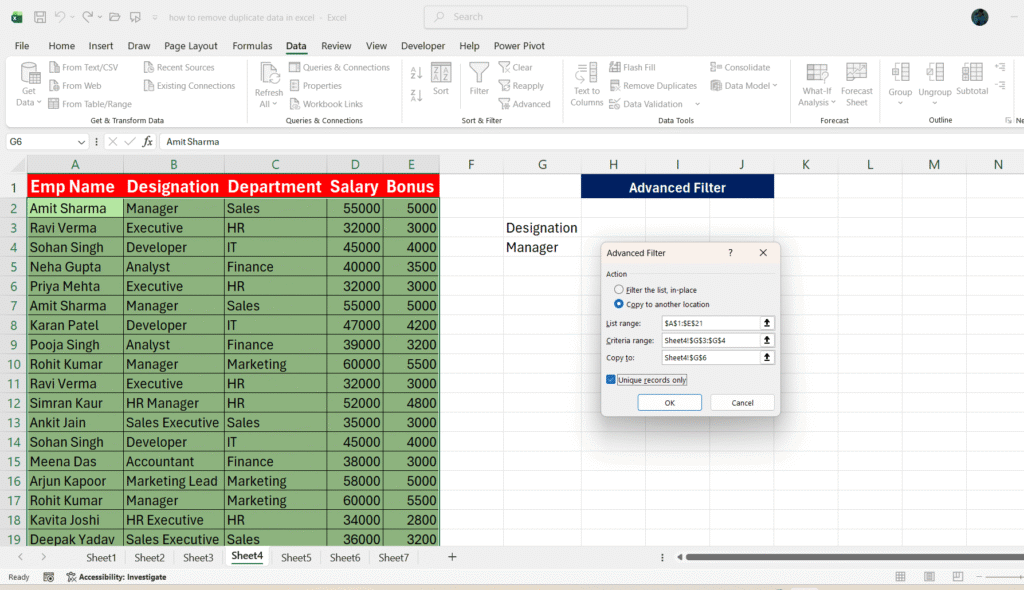
Task: Open Recent Sources
Action: [179, 67]
